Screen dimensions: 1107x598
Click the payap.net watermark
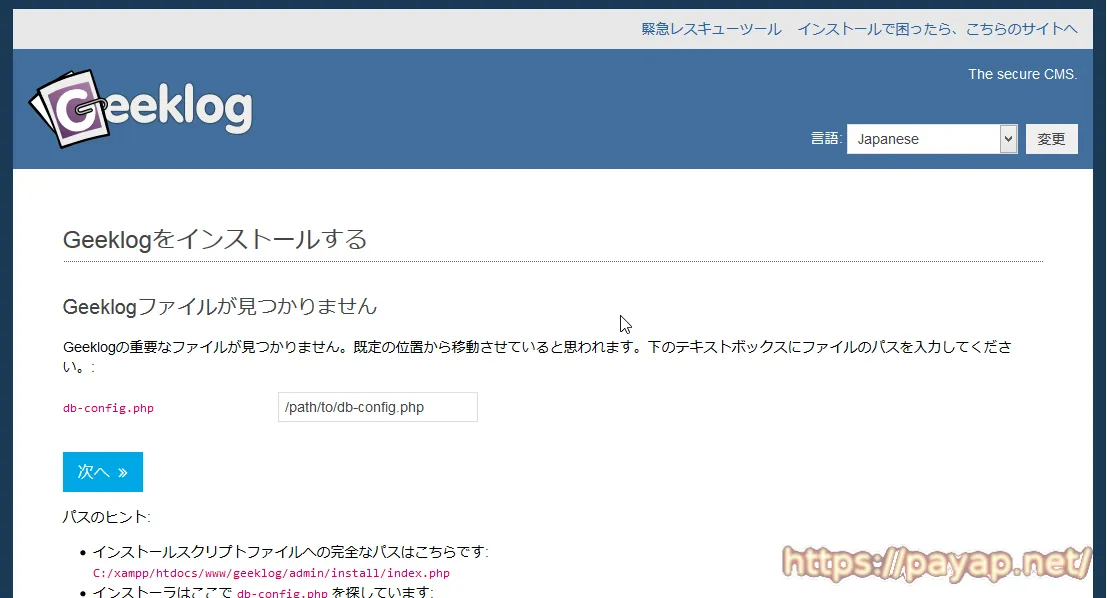(935, 564)
